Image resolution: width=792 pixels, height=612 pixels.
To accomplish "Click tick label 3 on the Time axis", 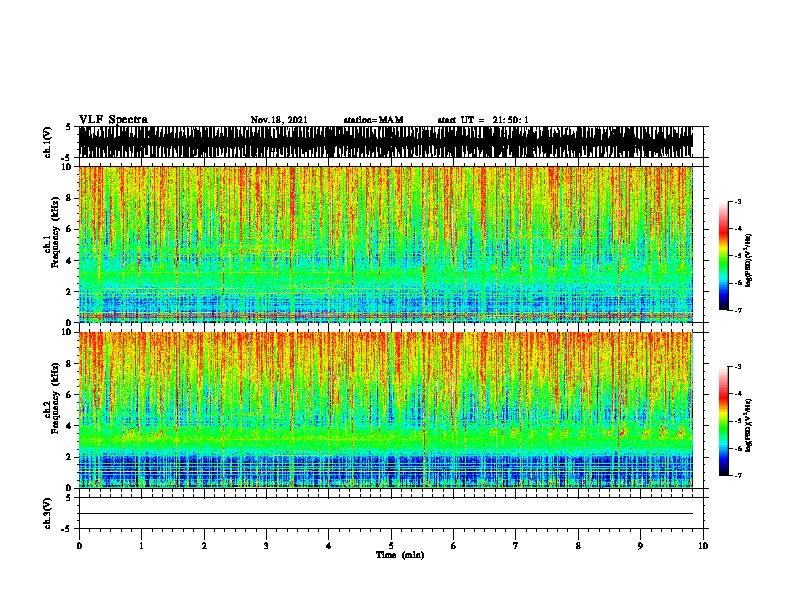I will pyautogui.click(x=266, y=546).
